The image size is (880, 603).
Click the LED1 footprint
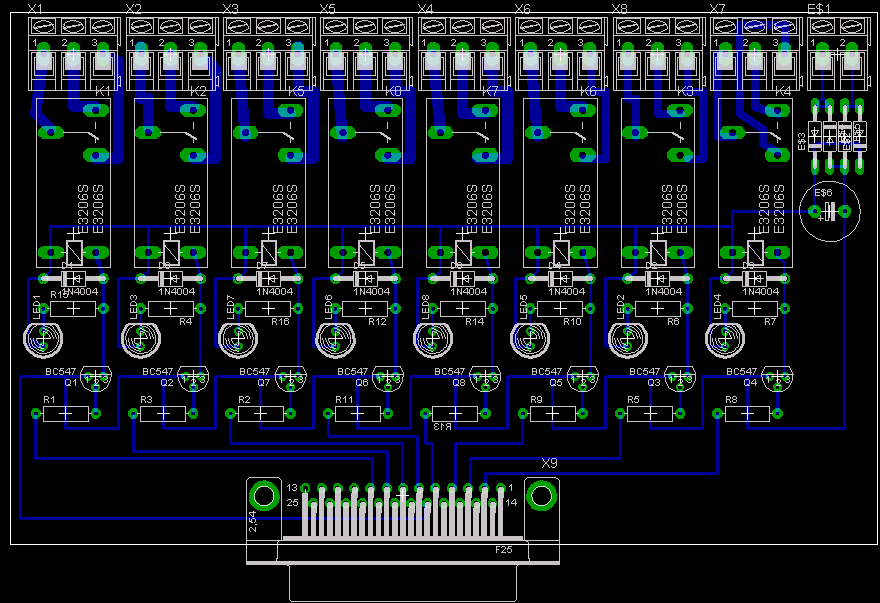click(x=42, y=340)
